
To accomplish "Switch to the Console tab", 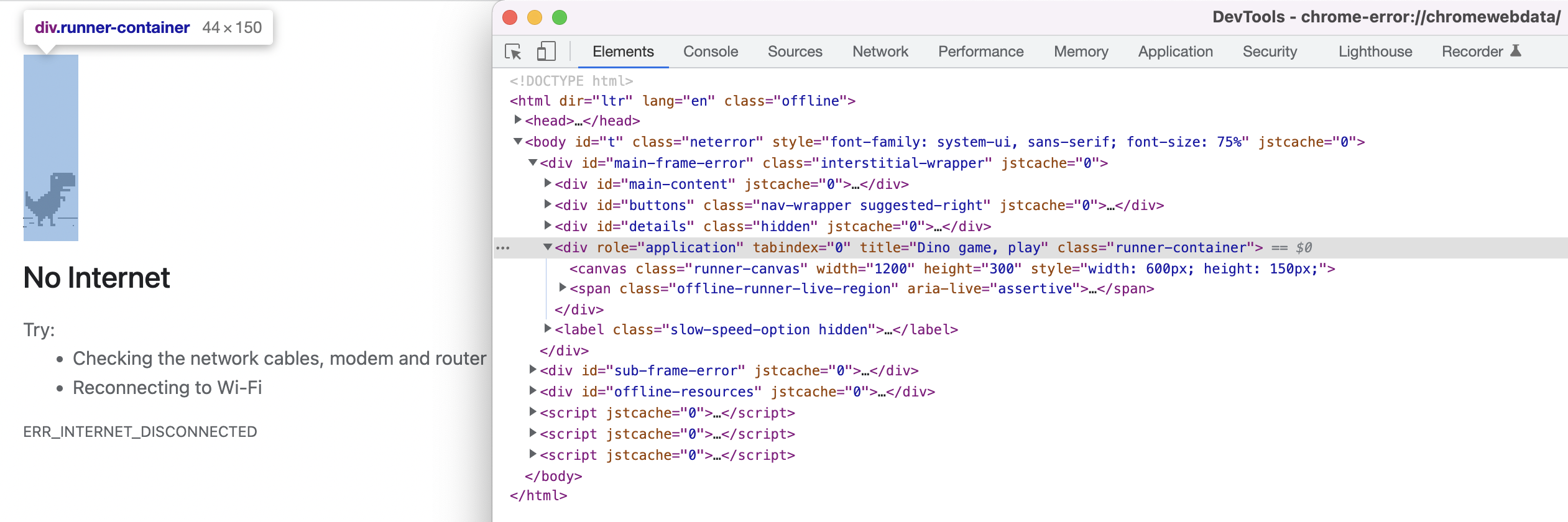I will 711,52.
